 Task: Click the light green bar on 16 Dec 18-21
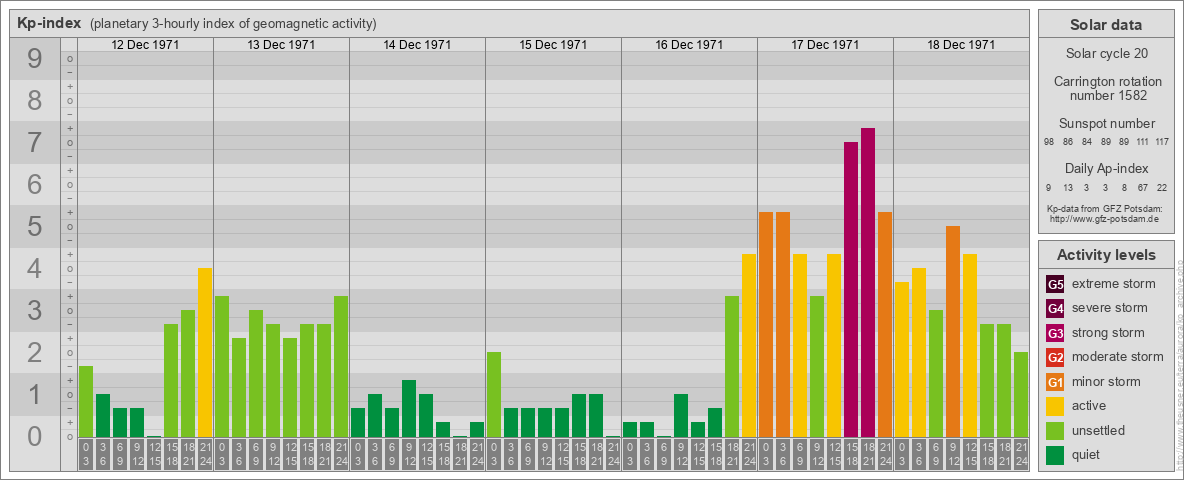click(732, 367)
